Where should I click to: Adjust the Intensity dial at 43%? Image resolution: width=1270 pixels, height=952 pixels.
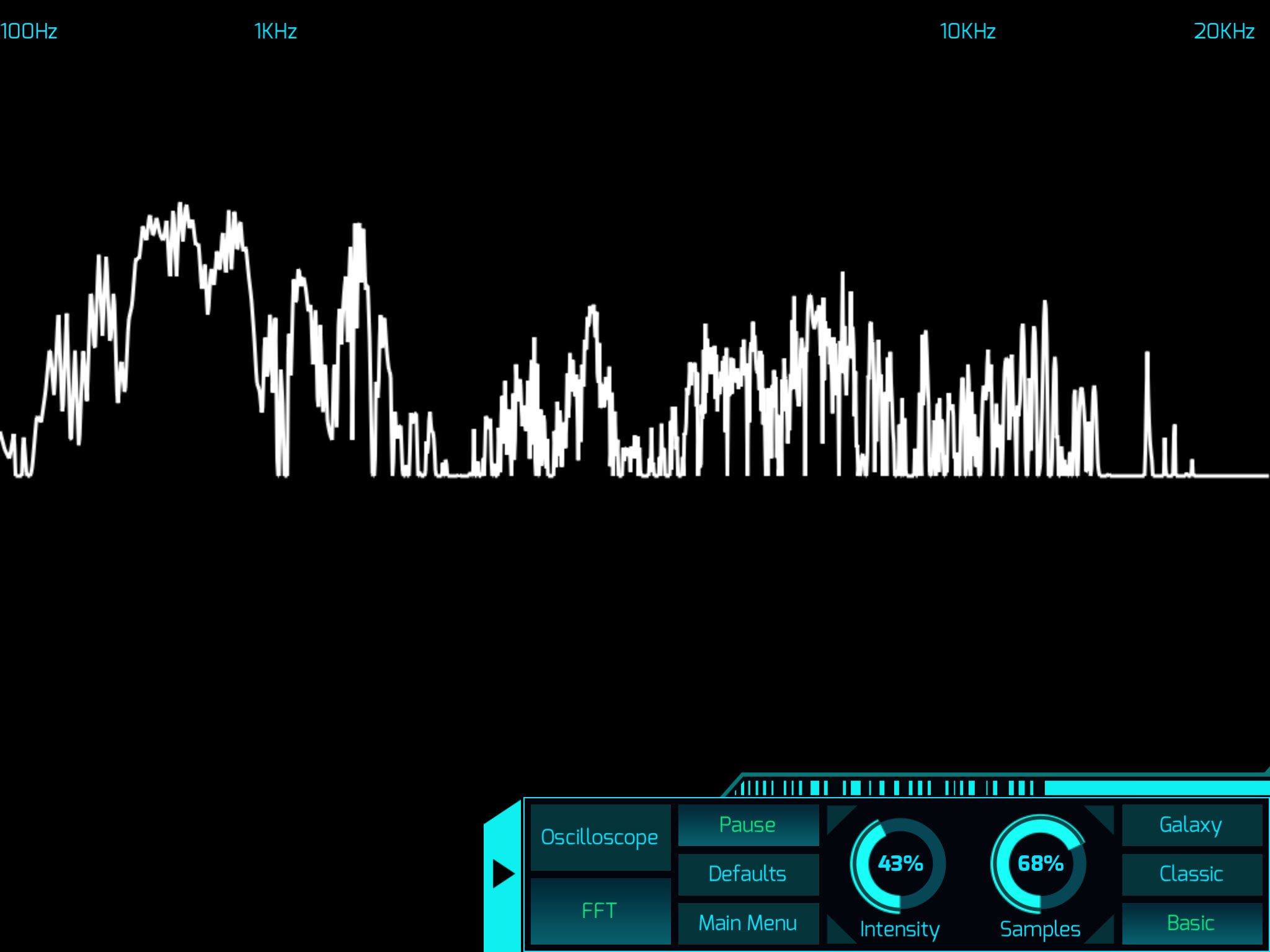click(900, 863)
